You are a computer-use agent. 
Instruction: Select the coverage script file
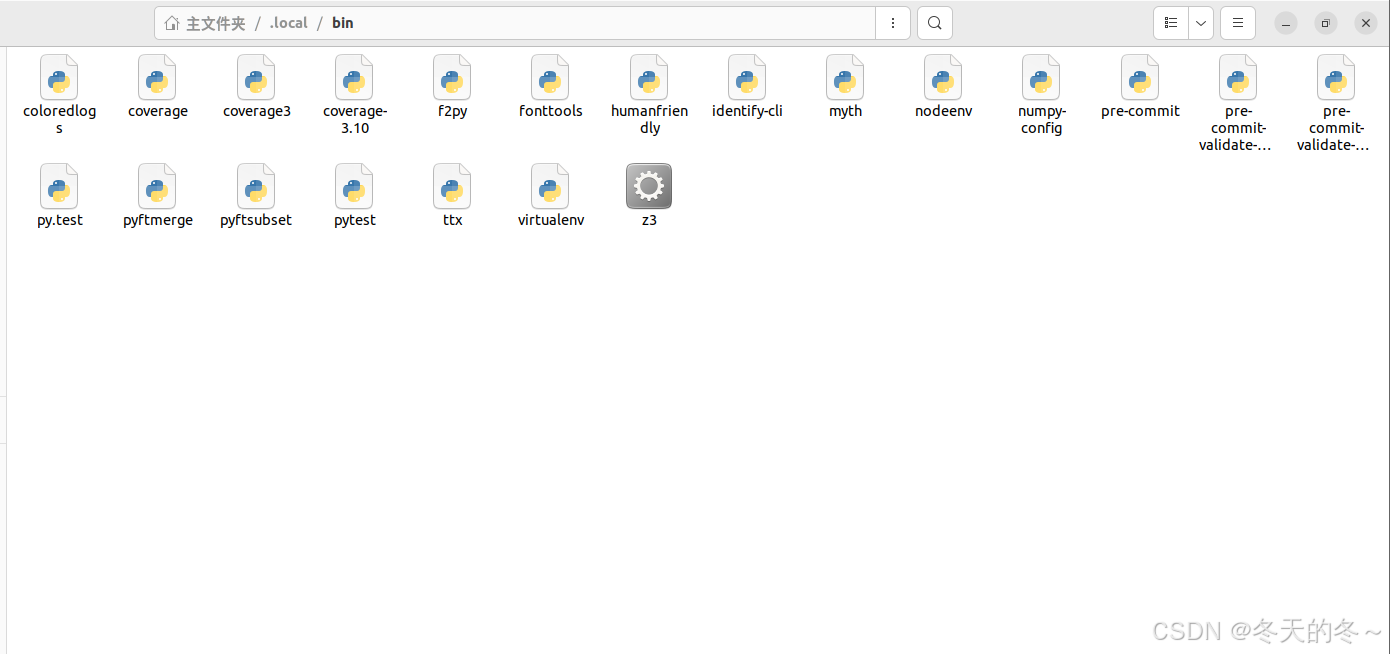157,78
